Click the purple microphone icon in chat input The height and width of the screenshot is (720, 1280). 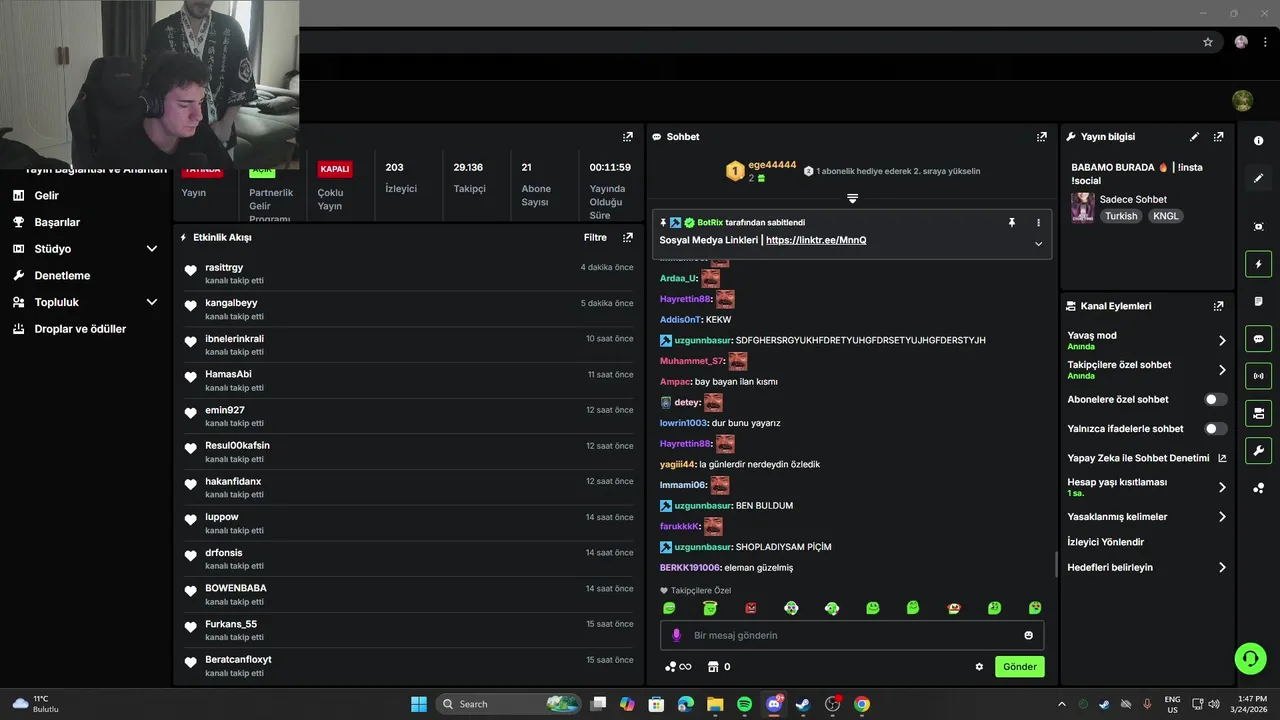[676, 635]
